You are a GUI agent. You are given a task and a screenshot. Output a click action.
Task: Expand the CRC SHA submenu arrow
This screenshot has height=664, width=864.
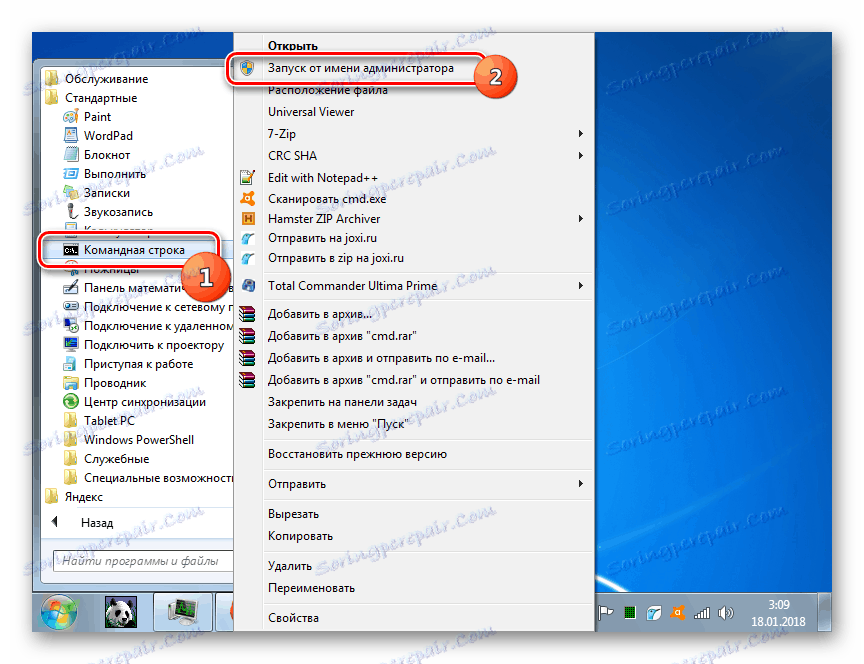tap(581, 156)
